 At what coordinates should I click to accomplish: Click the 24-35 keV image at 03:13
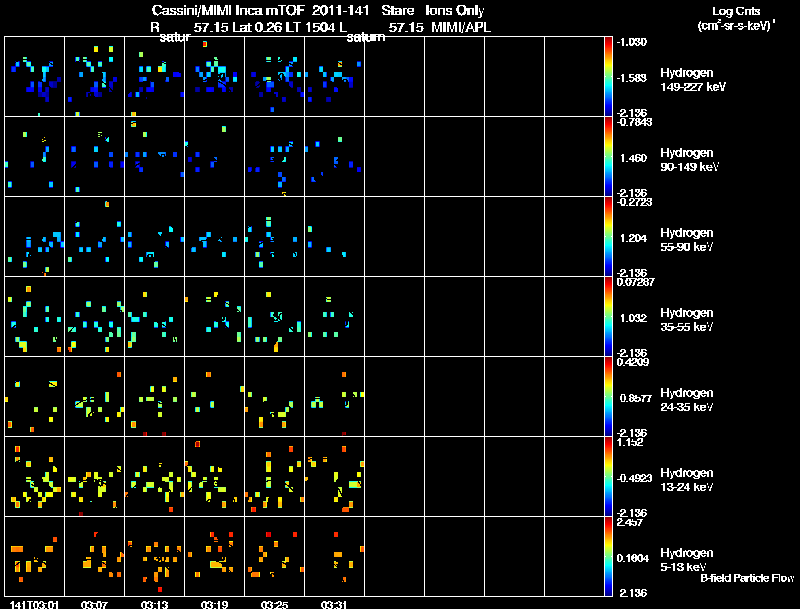point(155,396)
